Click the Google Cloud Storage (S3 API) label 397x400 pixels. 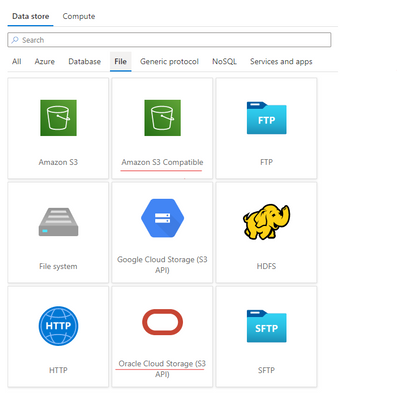(162, 265)
